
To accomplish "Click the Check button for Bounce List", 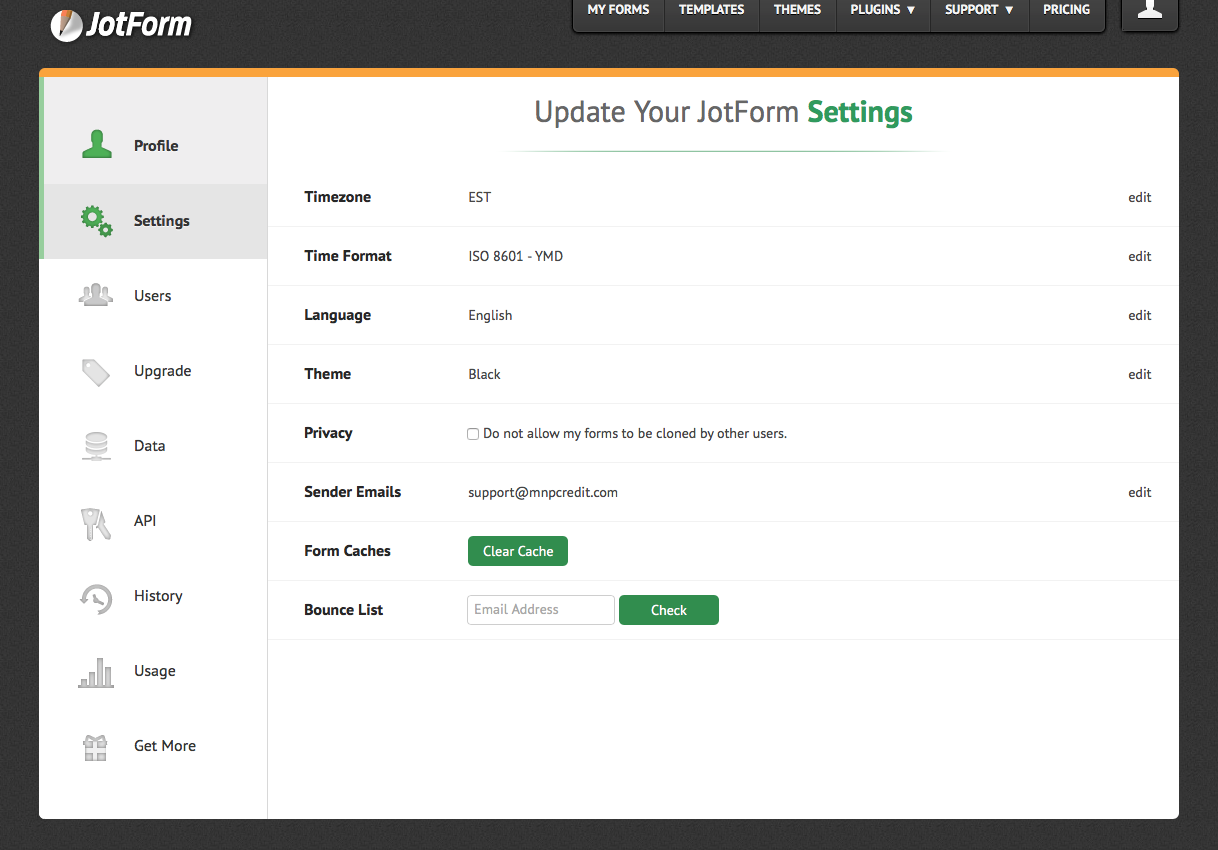I will pos(668,610).
